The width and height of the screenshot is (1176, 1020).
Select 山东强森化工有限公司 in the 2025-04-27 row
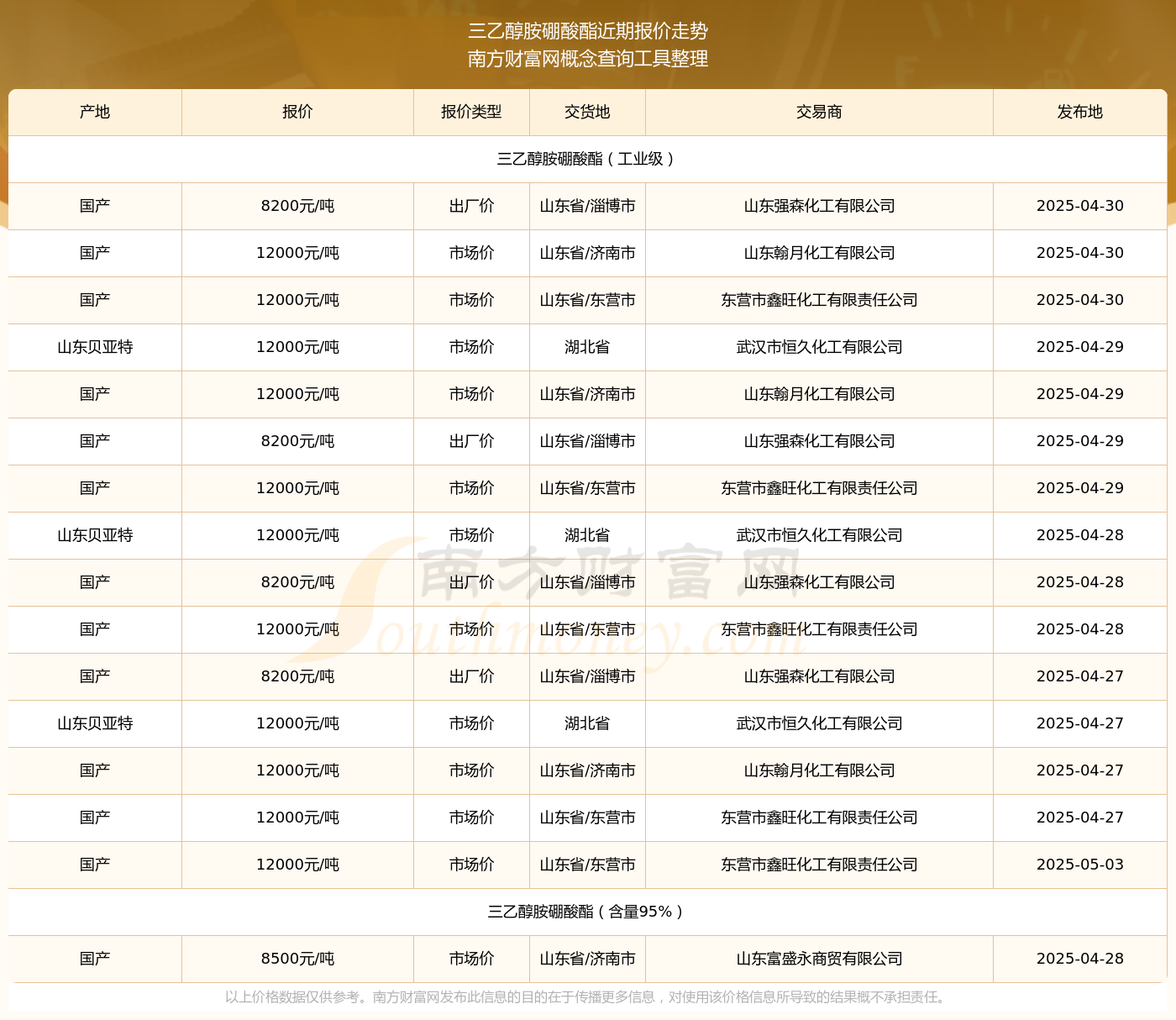tap(819, 676)
